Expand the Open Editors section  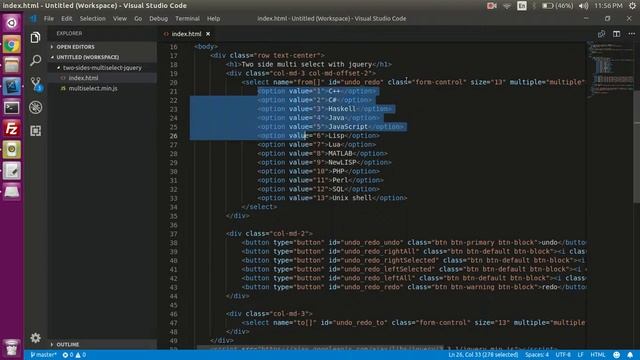tap(102, 47)
